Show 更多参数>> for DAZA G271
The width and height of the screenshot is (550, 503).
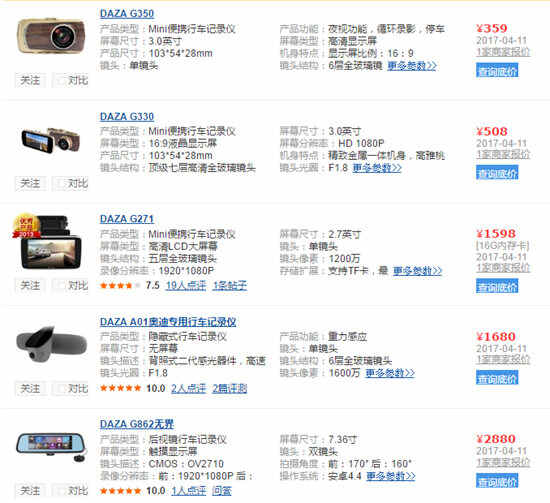coord(417,271)
